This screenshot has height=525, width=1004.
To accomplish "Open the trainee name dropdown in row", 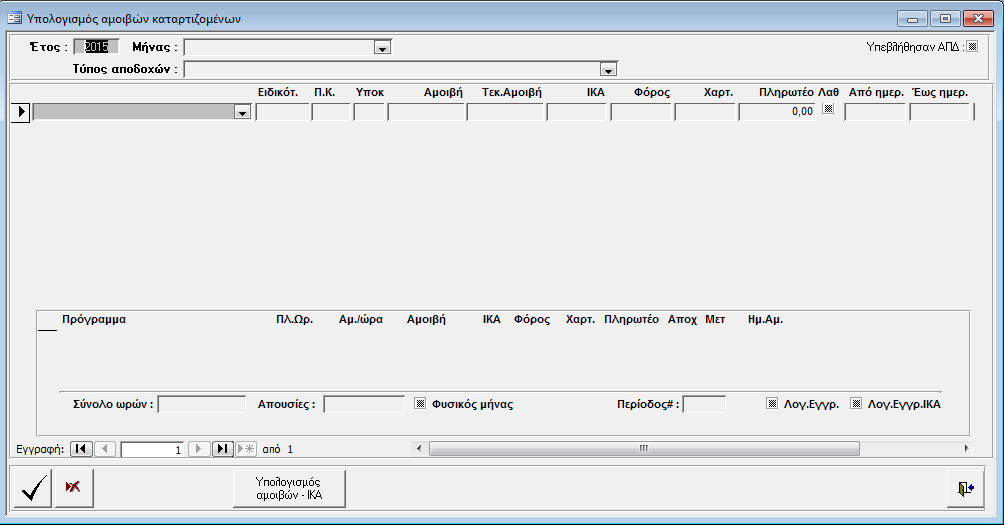I will pyautogui.click(x=241, y=113).
